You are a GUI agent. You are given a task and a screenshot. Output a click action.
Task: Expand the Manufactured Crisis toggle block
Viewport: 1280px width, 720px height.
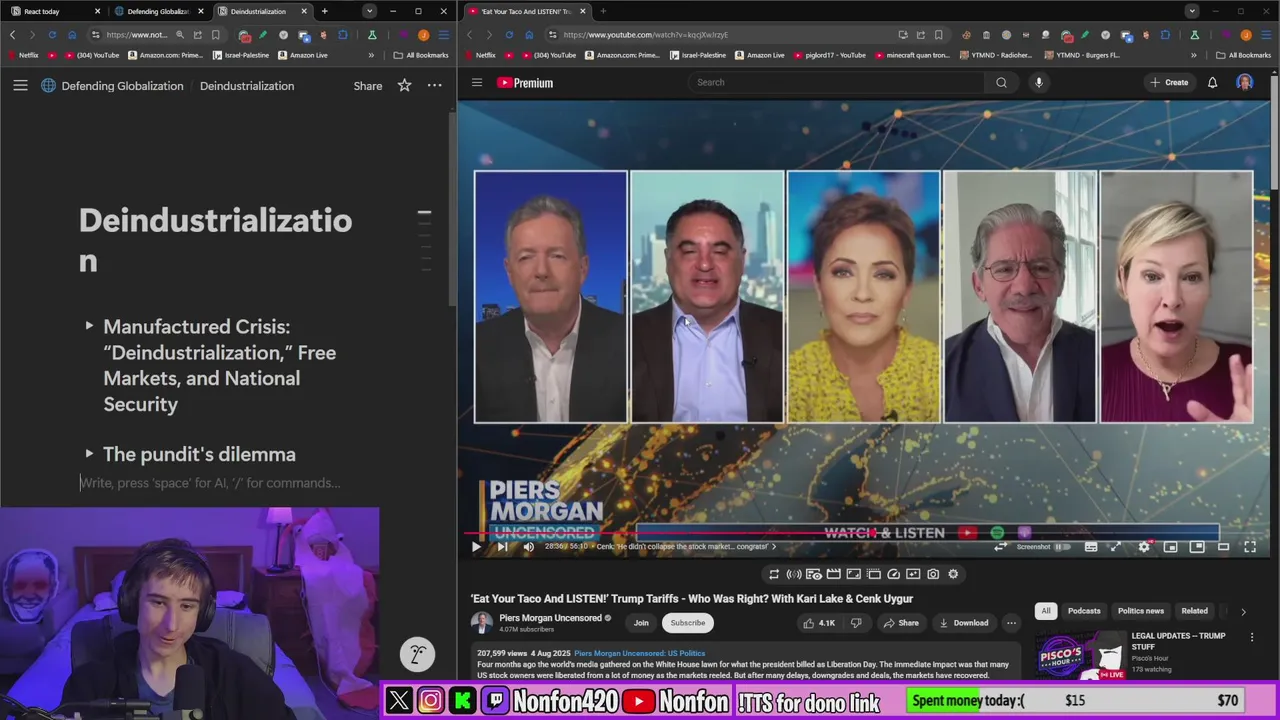pyautogui.click(x=89, y=326)
